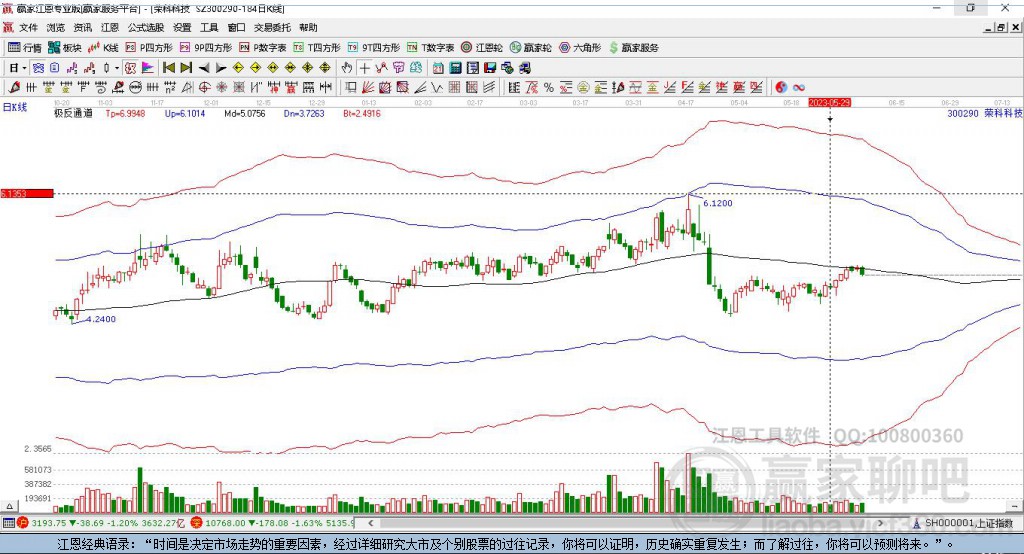Open the 板块 sector view
This screenshot has width=1024, height=554.
pos(65,48)
